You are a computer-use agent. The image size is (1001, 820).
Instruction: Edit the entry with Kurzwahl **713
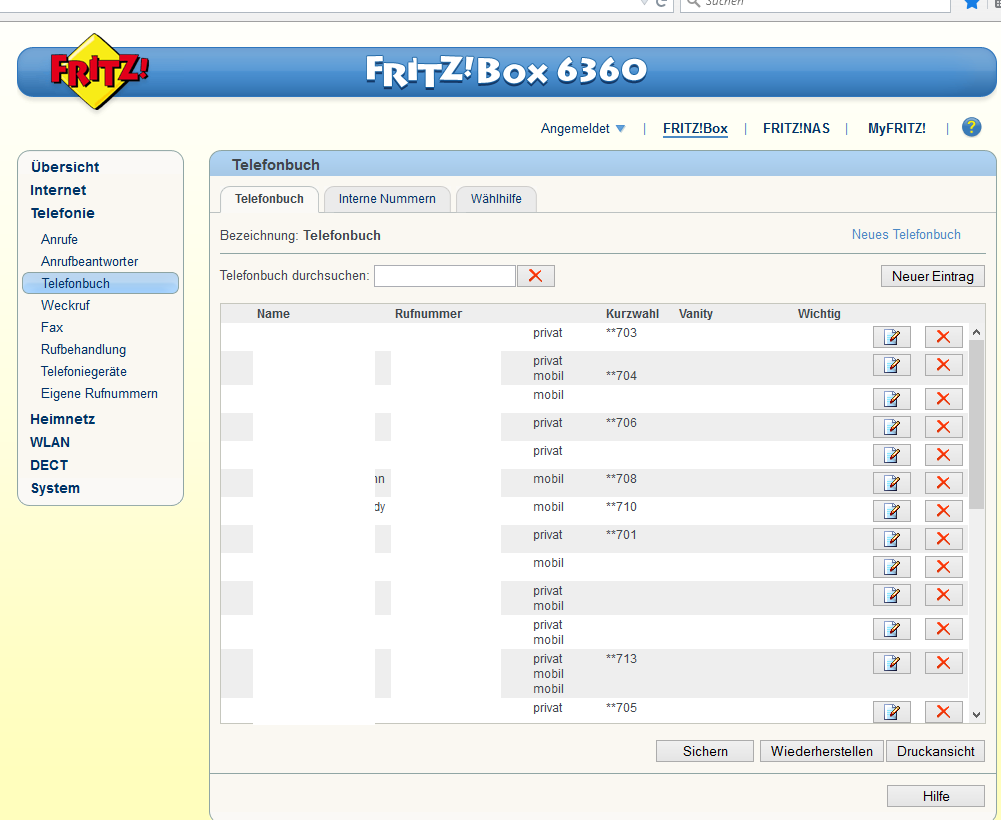point(891,663)
